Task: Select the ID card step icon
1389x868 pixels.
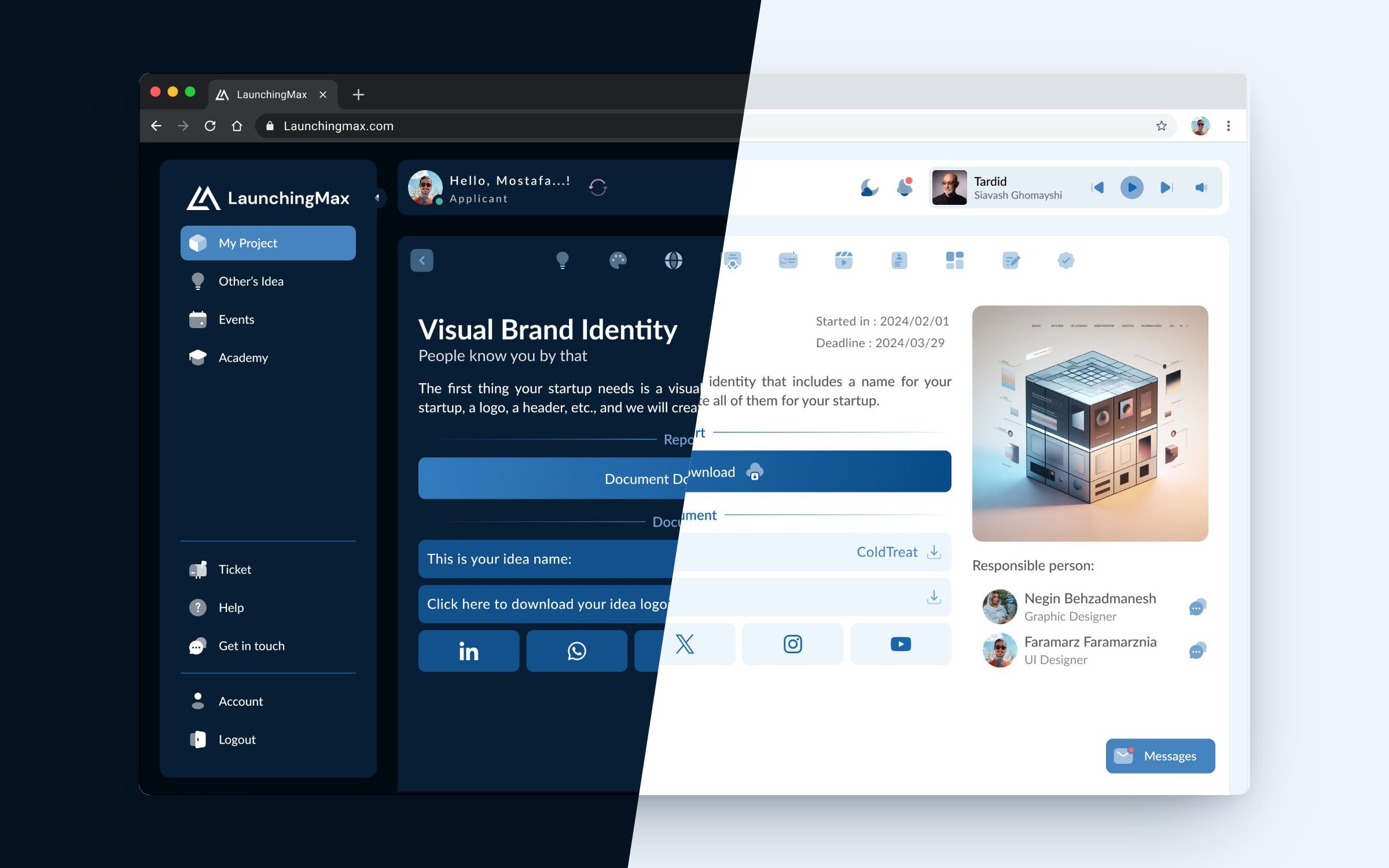Action: pyautogui.click(x=788, y=260)
